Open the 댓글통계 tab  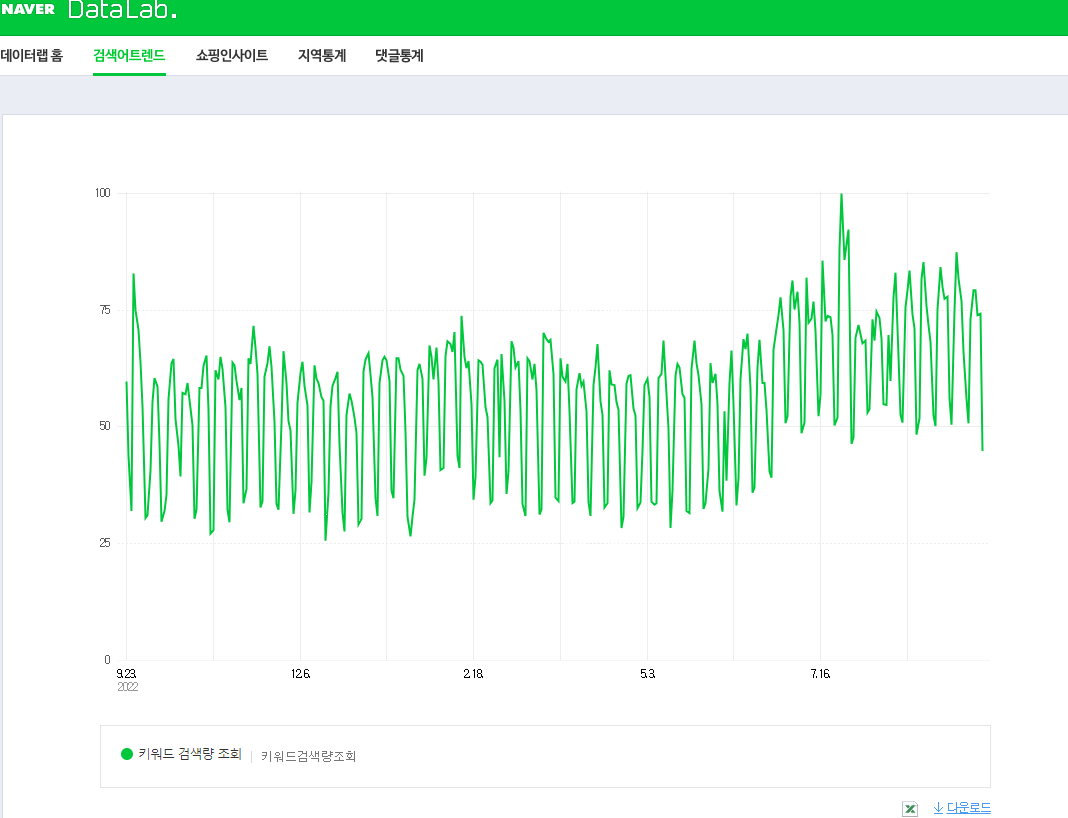[x=400, y=56]
